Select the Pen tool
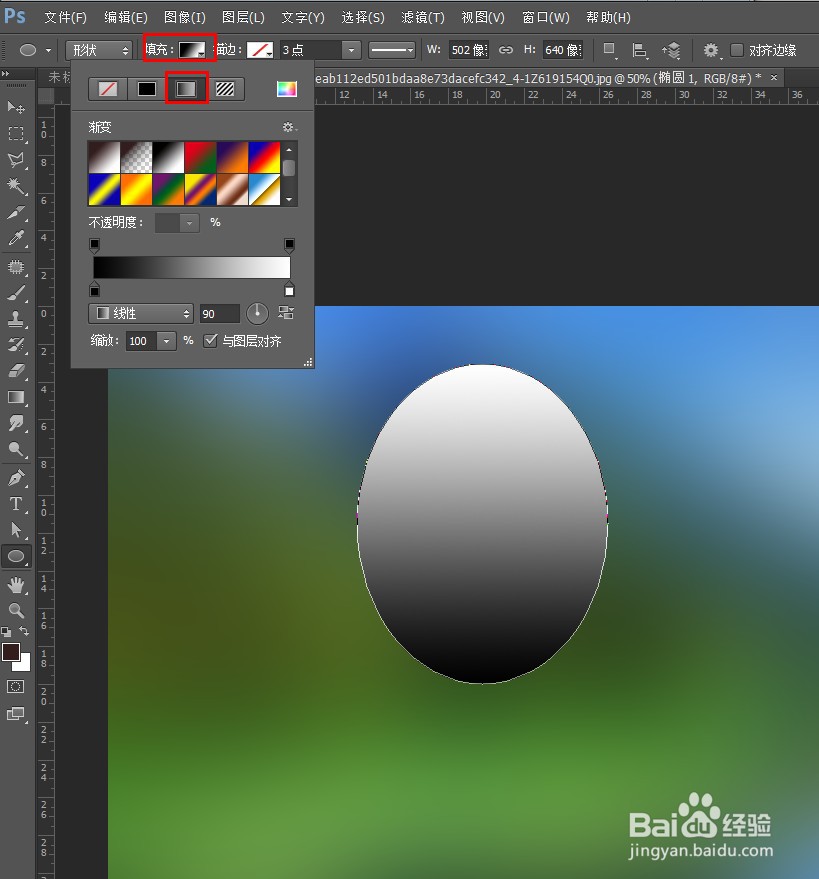 pos(16,478)
